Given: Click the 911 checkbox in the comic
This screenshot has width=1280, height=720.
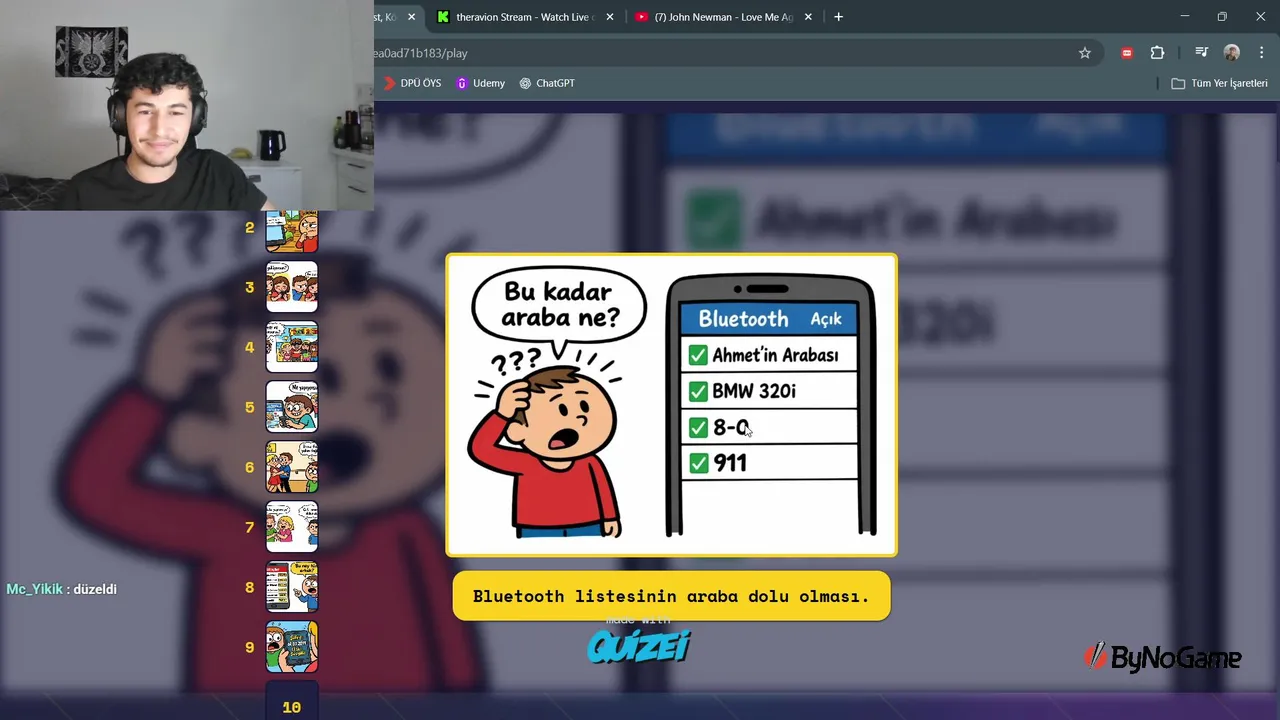Looking at the screenshot, I should (698, 463).
